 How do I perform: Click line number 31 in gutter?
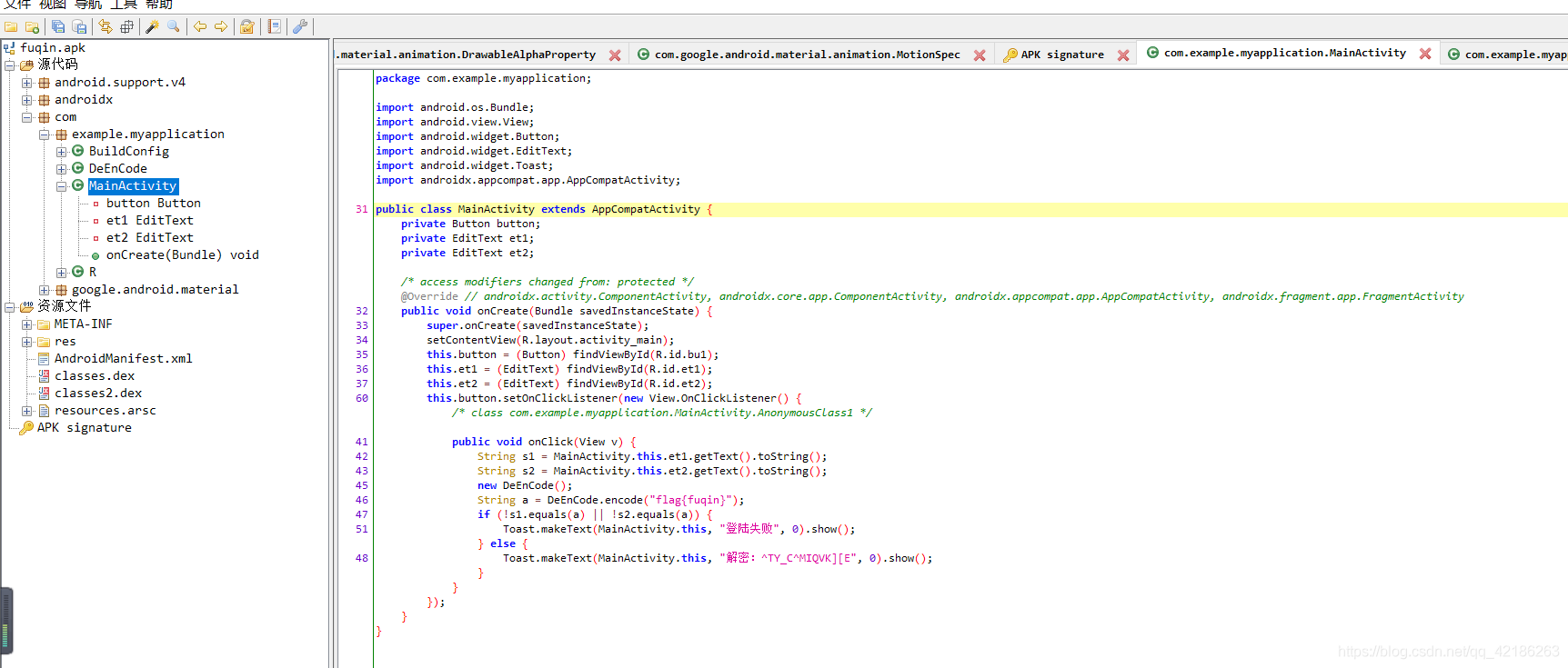(x=362, y=209)
